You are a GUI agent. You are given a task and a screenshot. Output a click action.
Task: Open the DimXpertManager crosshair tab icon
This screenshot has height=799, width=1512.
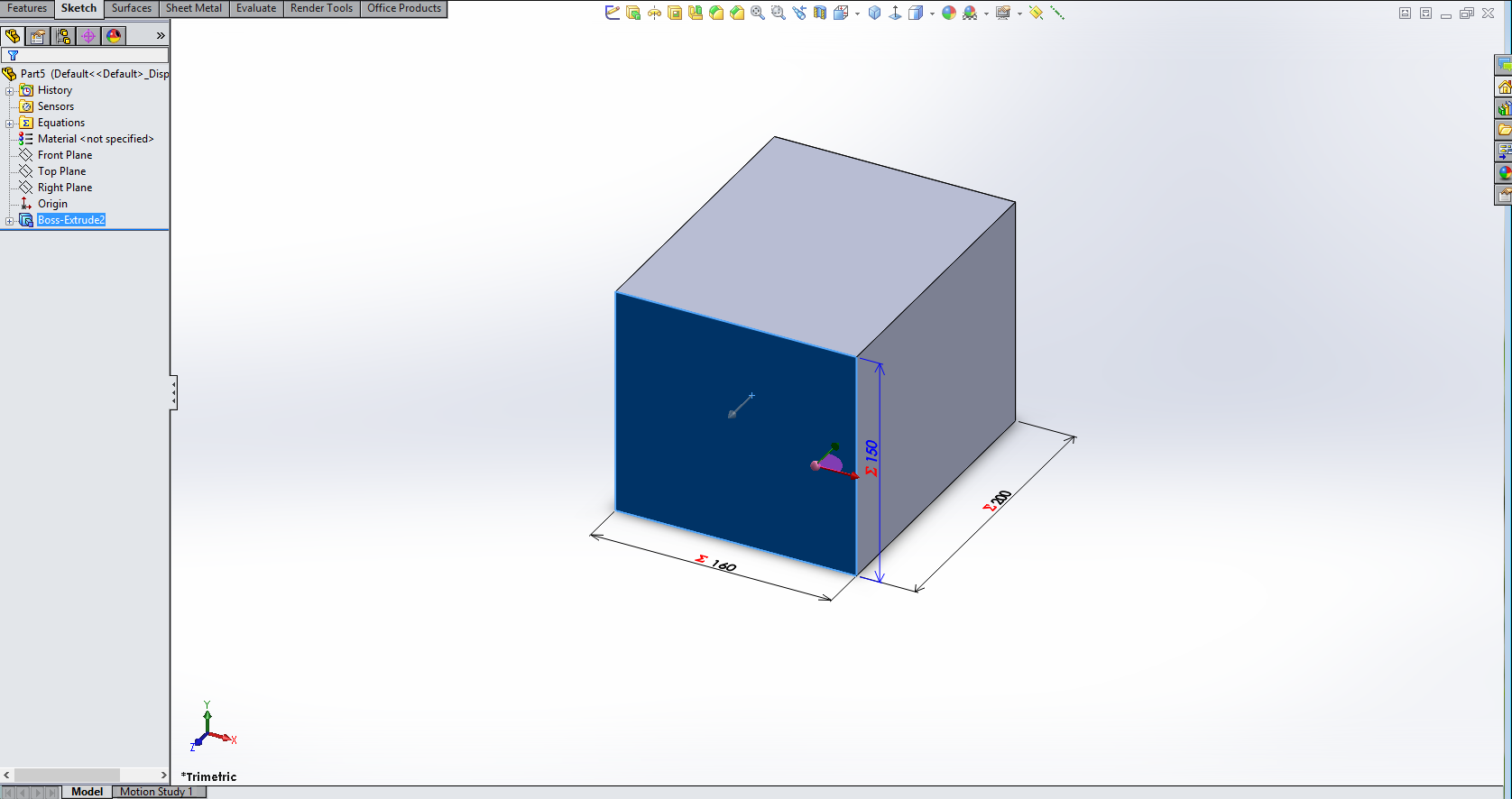click(88, 36)
